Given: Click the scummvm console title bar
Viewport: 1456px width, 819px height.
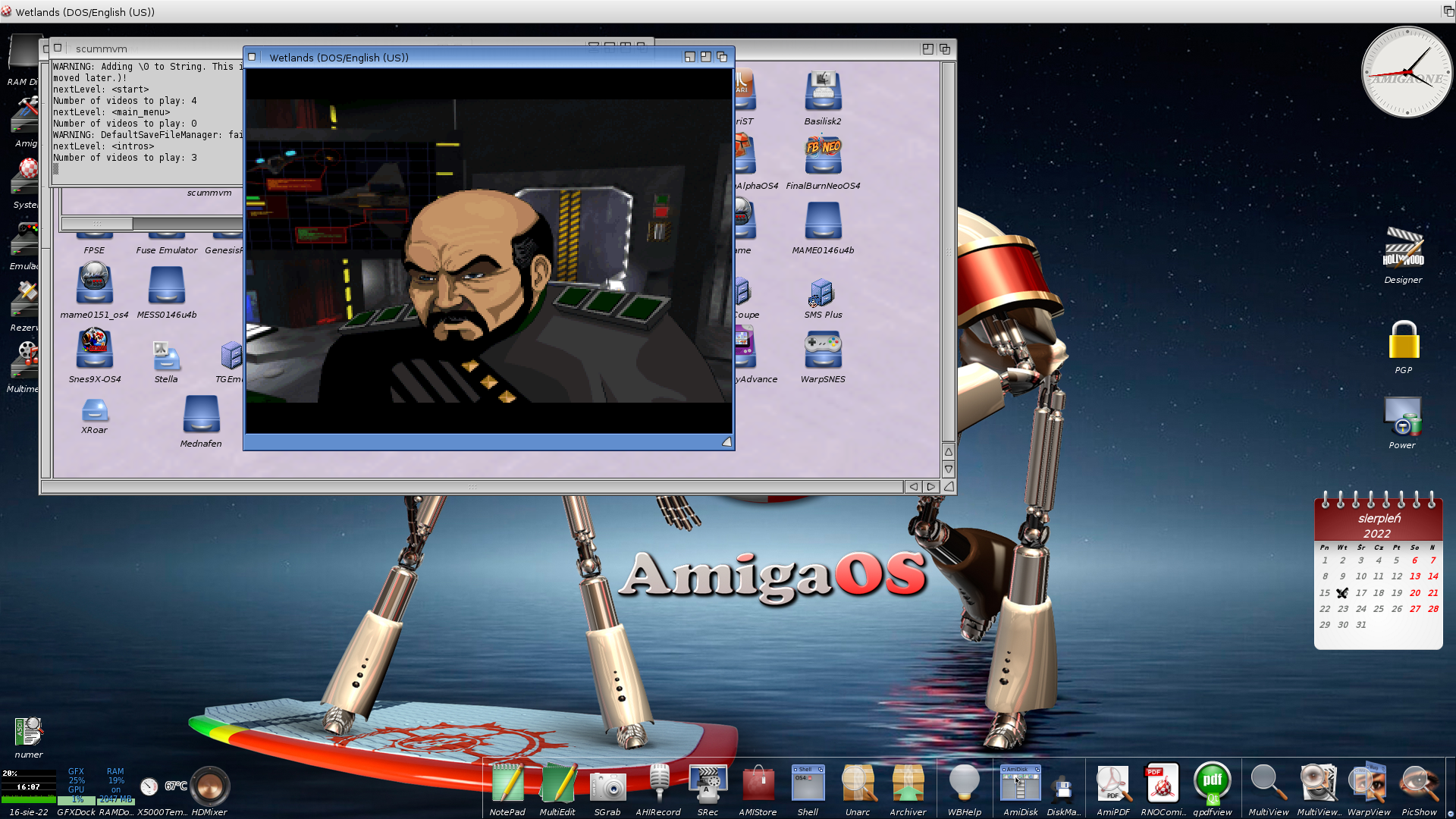Looking at the screenshot, I should pos(152,49).
